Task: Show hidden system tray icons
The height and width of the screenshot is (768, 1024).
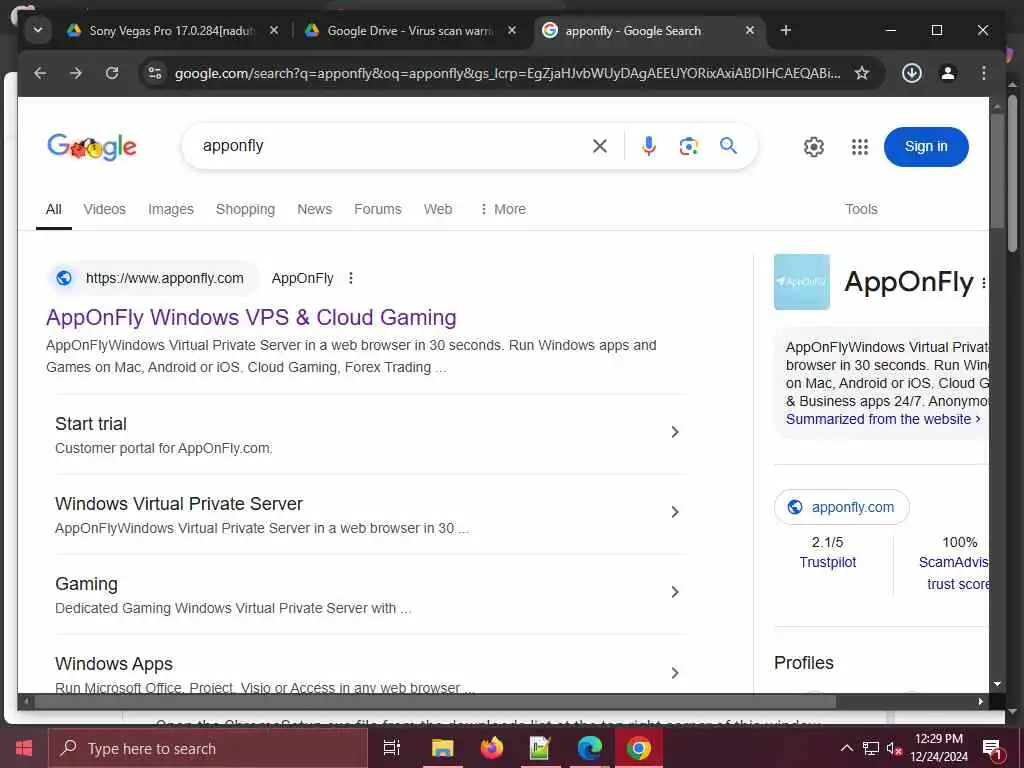Action: [846, 748]
